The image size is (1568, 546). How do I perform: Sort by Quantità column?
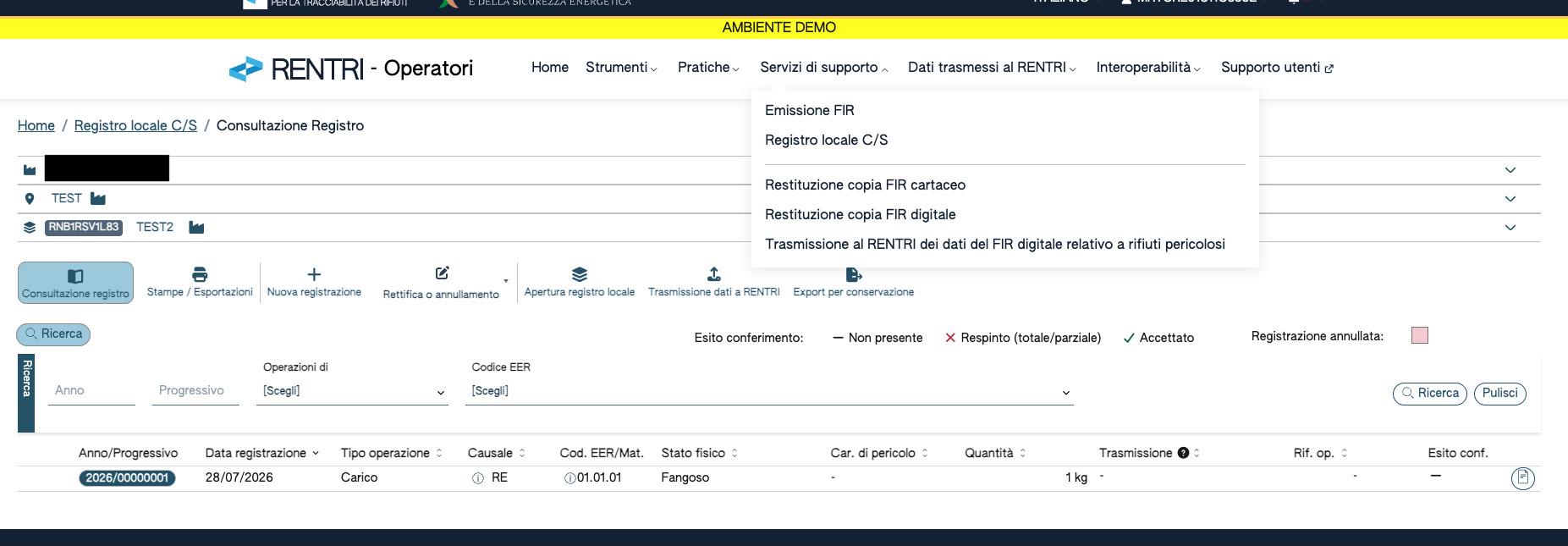click(x=996, y=454)
